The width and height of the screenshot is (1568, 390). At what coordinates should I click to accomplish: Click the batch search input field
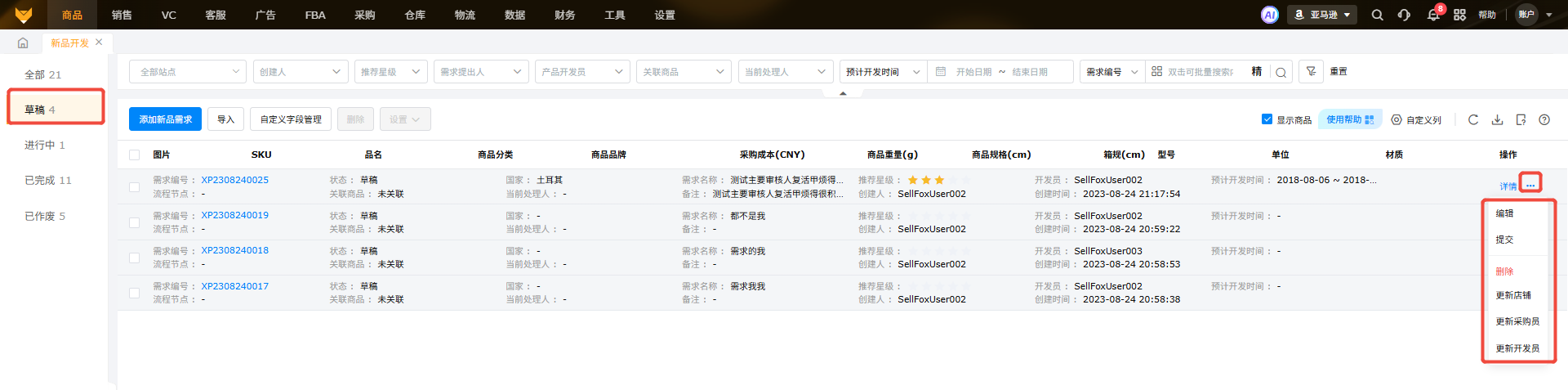[x=1200, y=72]
